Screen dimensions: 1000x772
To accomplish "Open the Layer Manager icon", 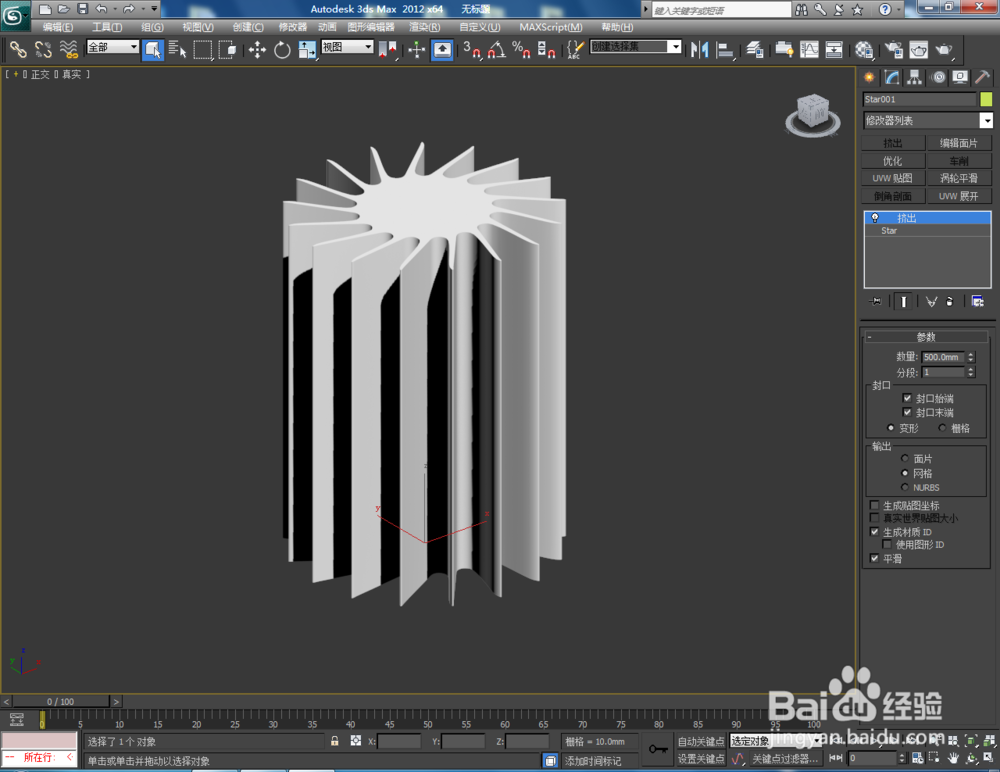I will pyautogui.click(x=755, y=49).
